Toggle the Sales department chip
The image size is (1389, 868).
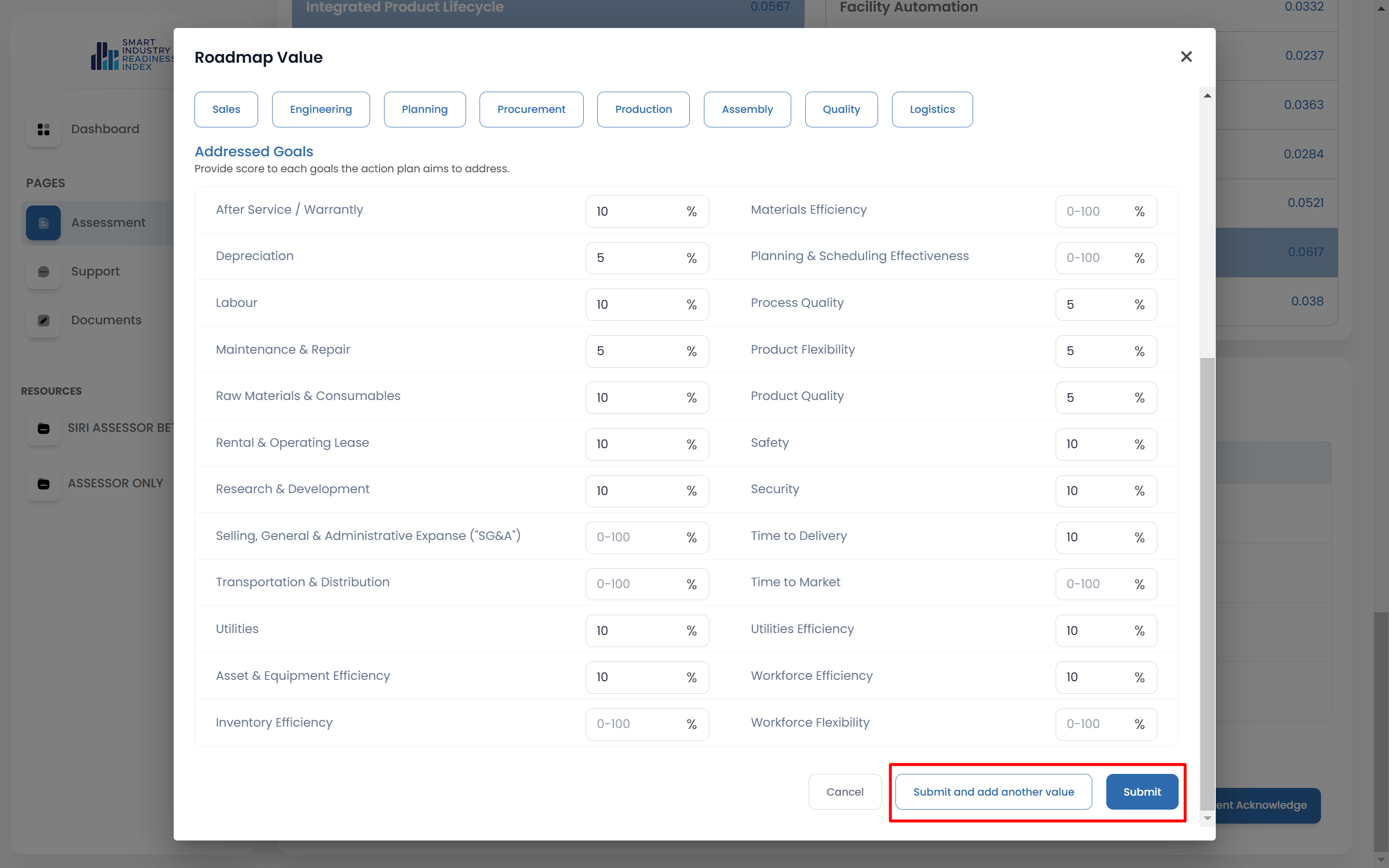(226, 109)
